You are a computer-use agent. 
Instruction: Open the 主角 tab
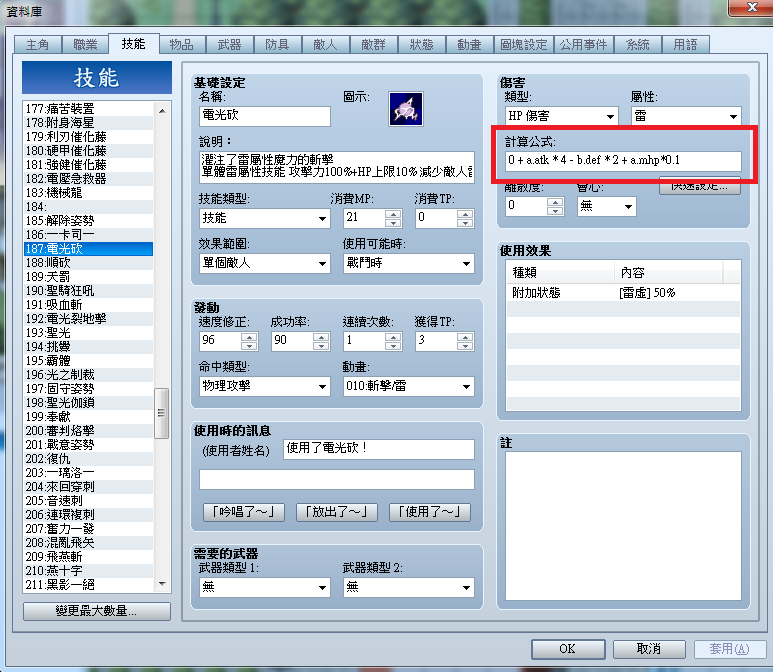pos(37,45)
